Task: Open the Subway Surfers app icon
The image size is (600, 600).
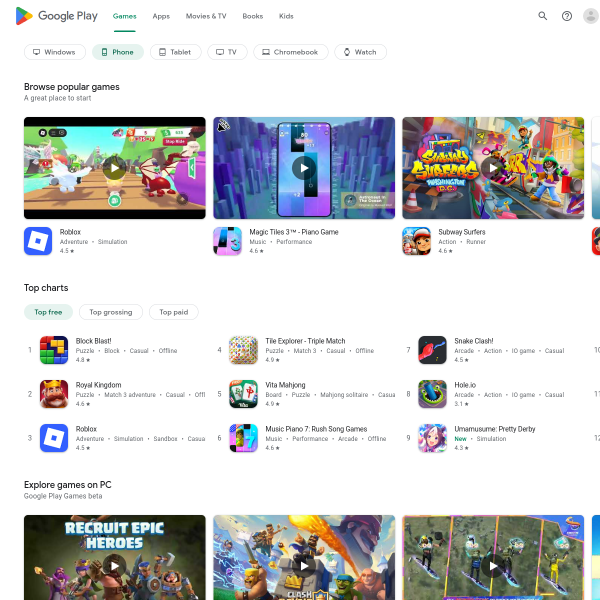Action: coord(416,241)
